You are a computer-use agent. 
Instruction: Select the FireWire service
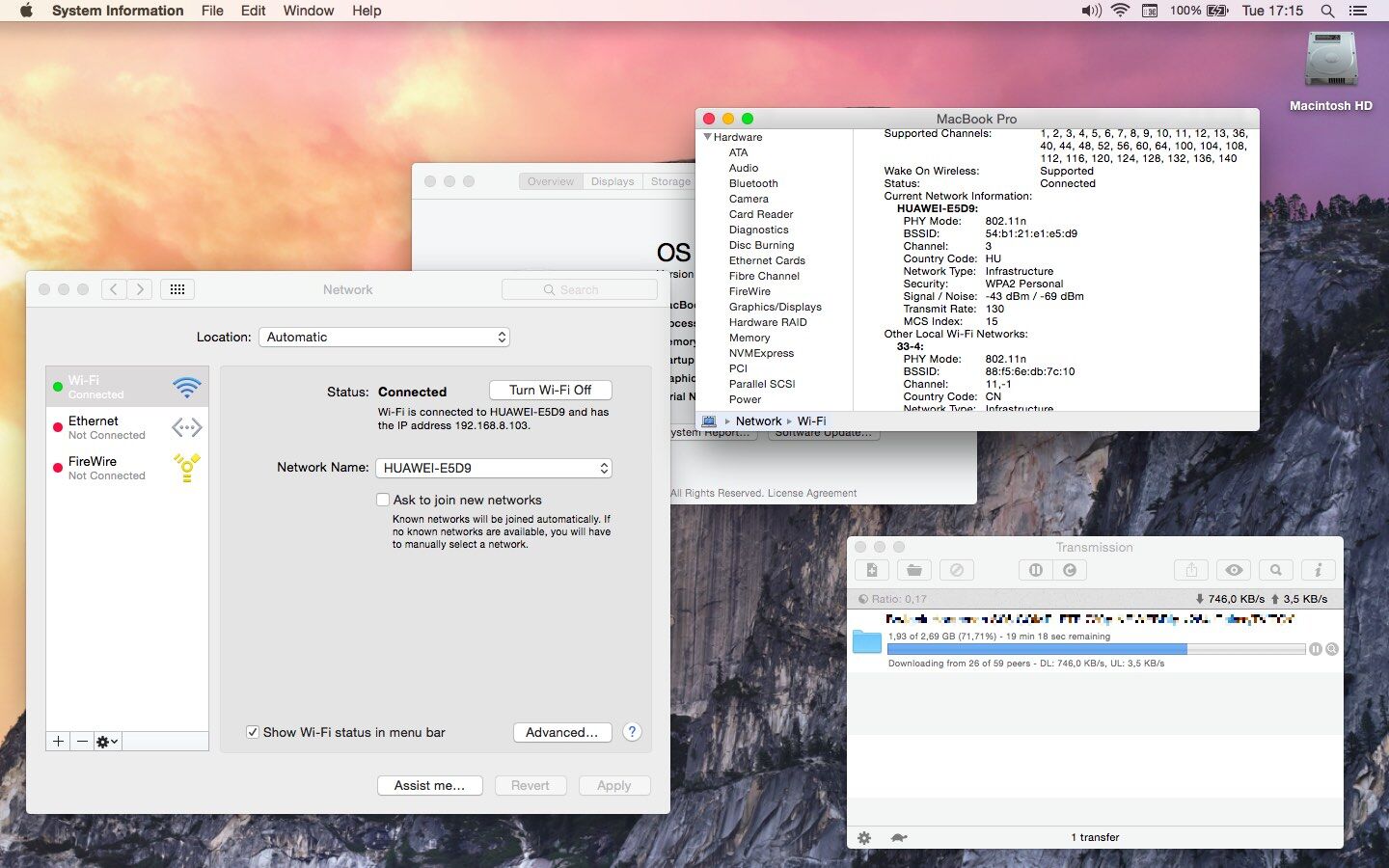[127, 468]
